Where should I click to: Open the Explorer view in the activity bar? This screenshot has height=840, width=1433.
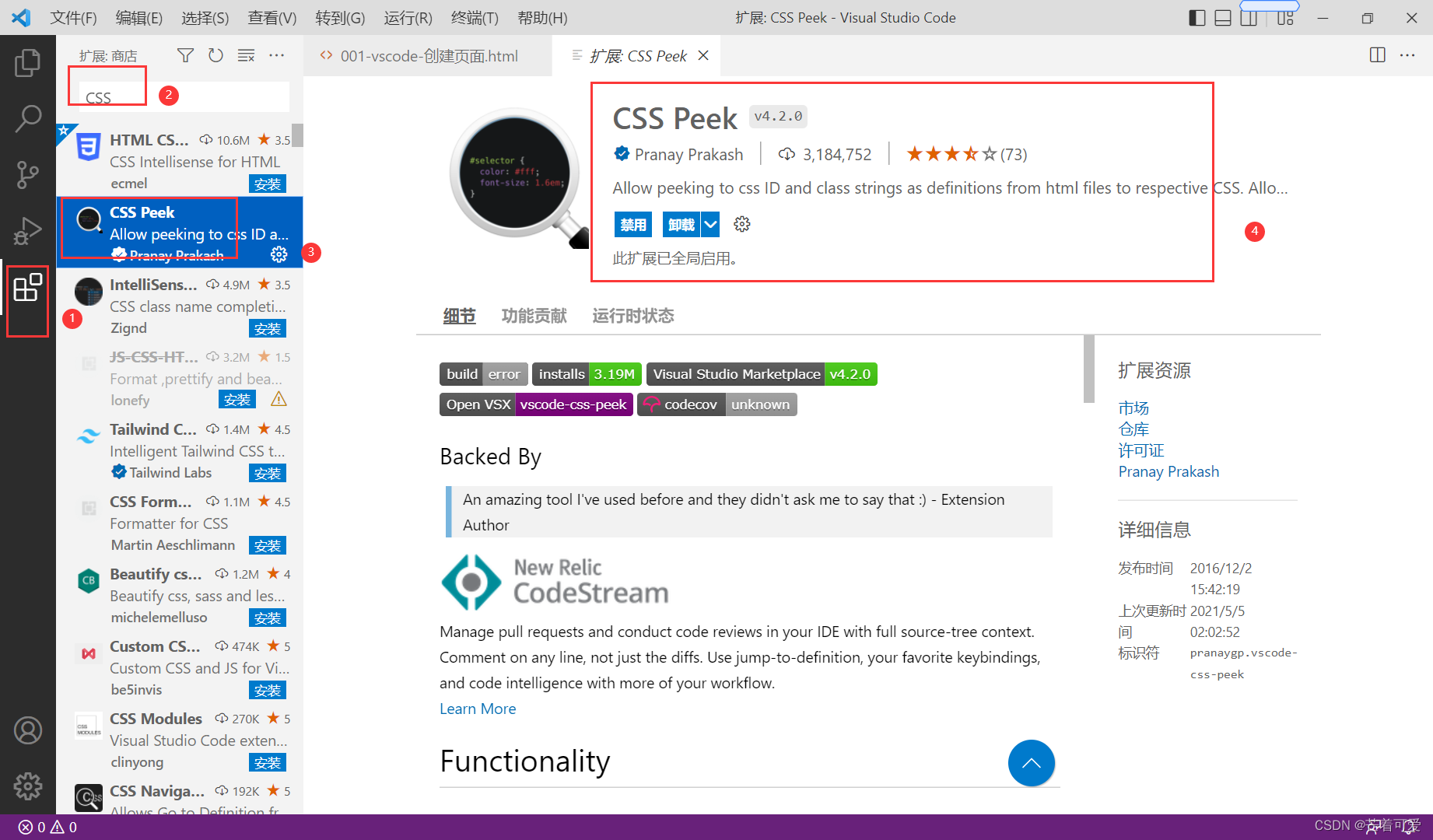click(x=28, y=63)
